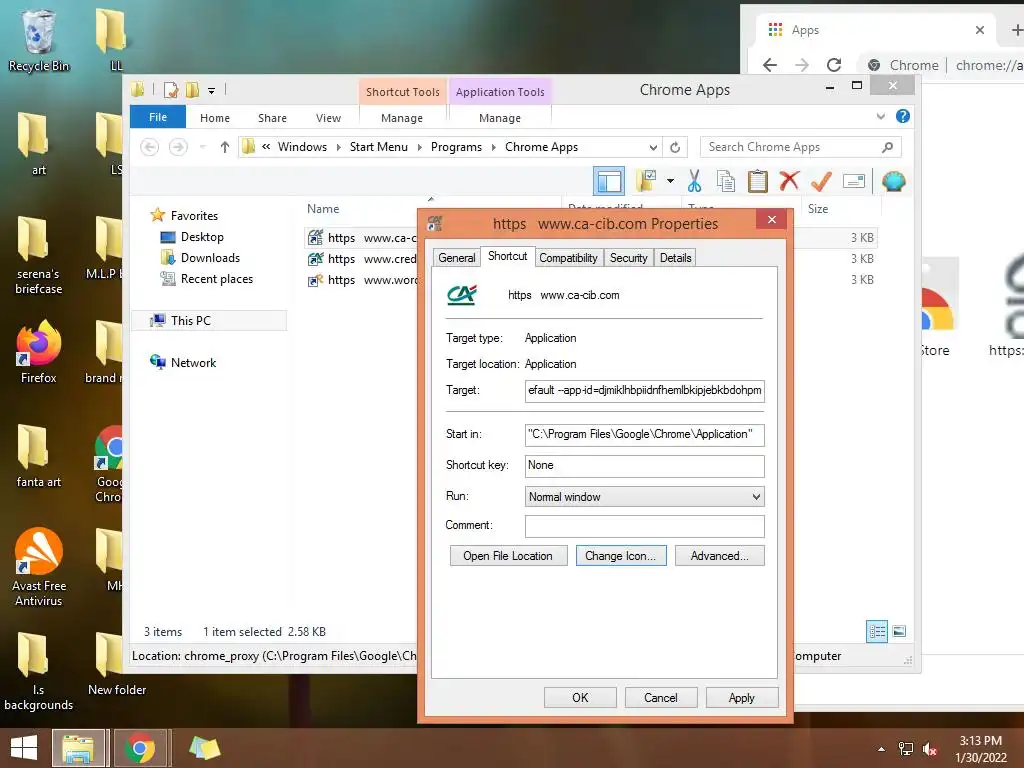Expand the folder options dropdown arrow
This screenshot has height=768, width=1024.
tap(670, 181)
